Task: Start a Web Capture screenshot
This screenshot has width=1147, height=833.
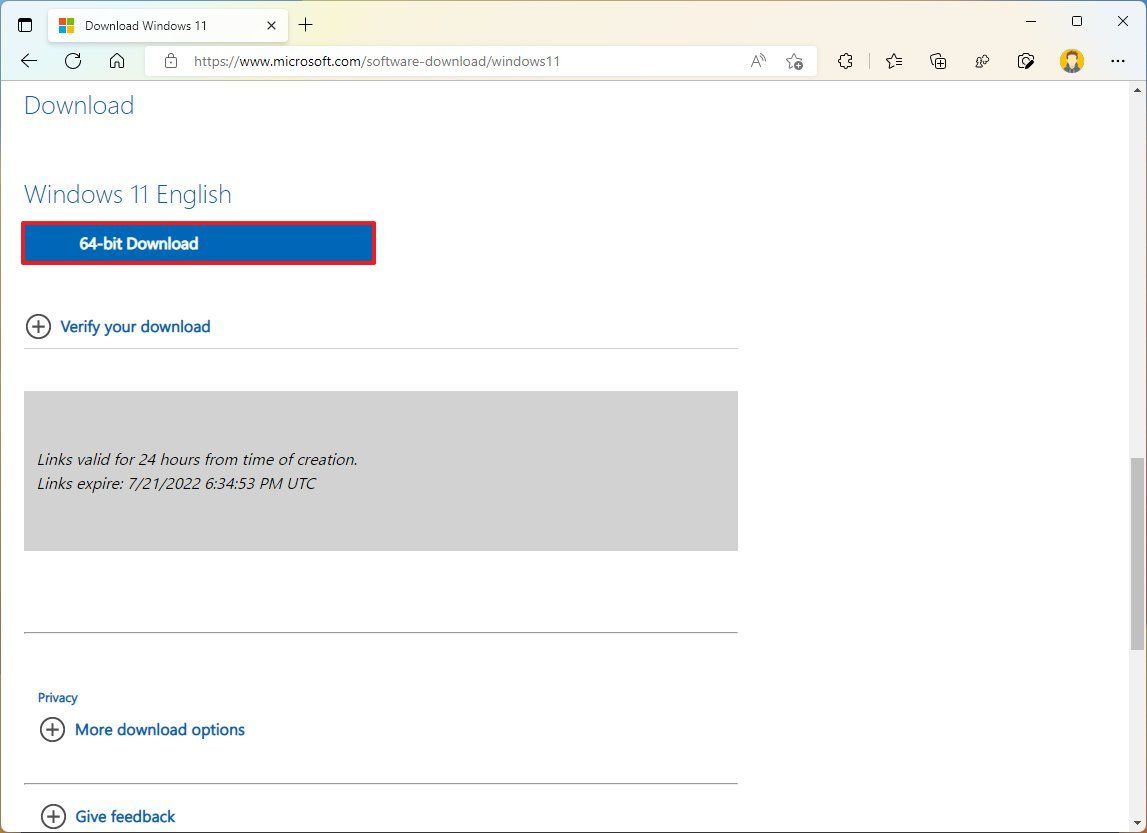Action: (x=1026, y=61)
